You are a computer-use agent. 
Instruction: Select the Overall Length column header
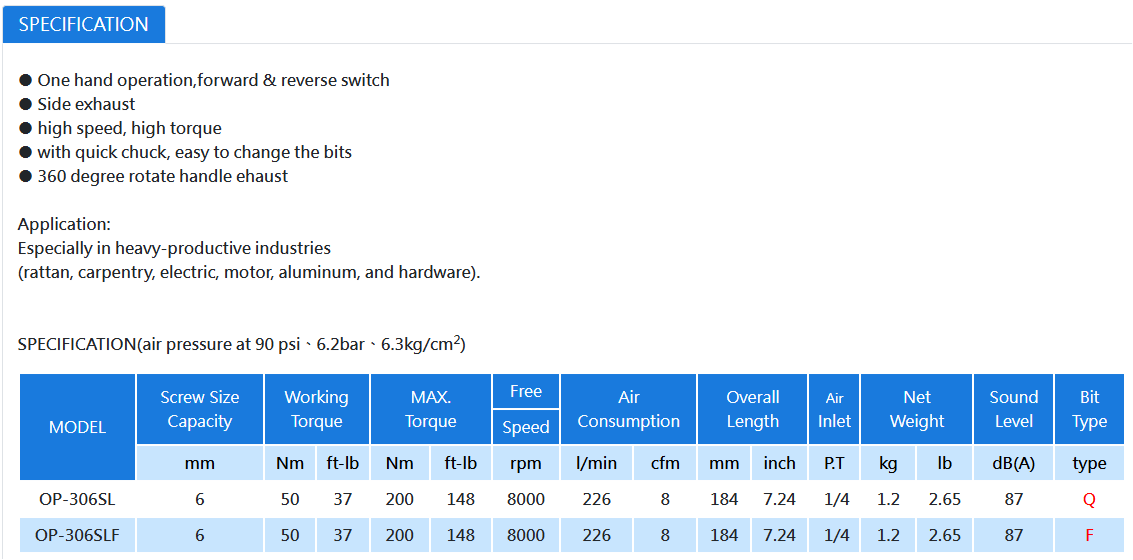point(752,409)
